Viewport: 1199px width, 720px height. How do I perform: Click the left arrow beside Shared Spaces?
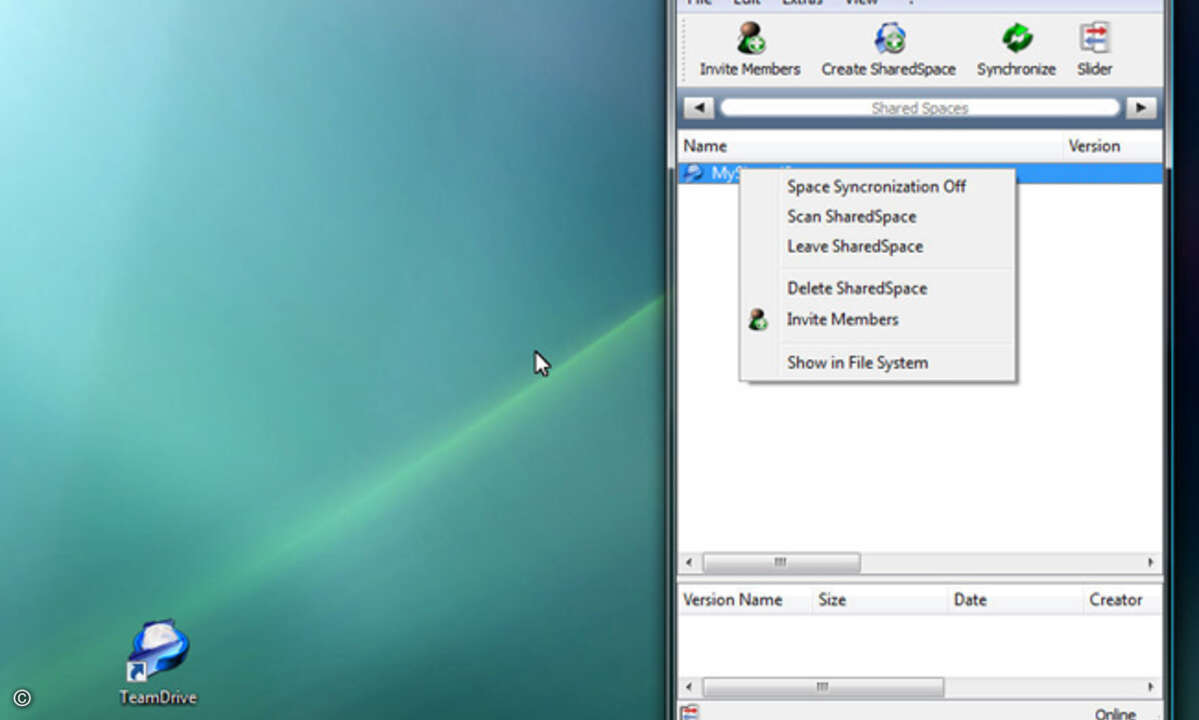[699, 108]
